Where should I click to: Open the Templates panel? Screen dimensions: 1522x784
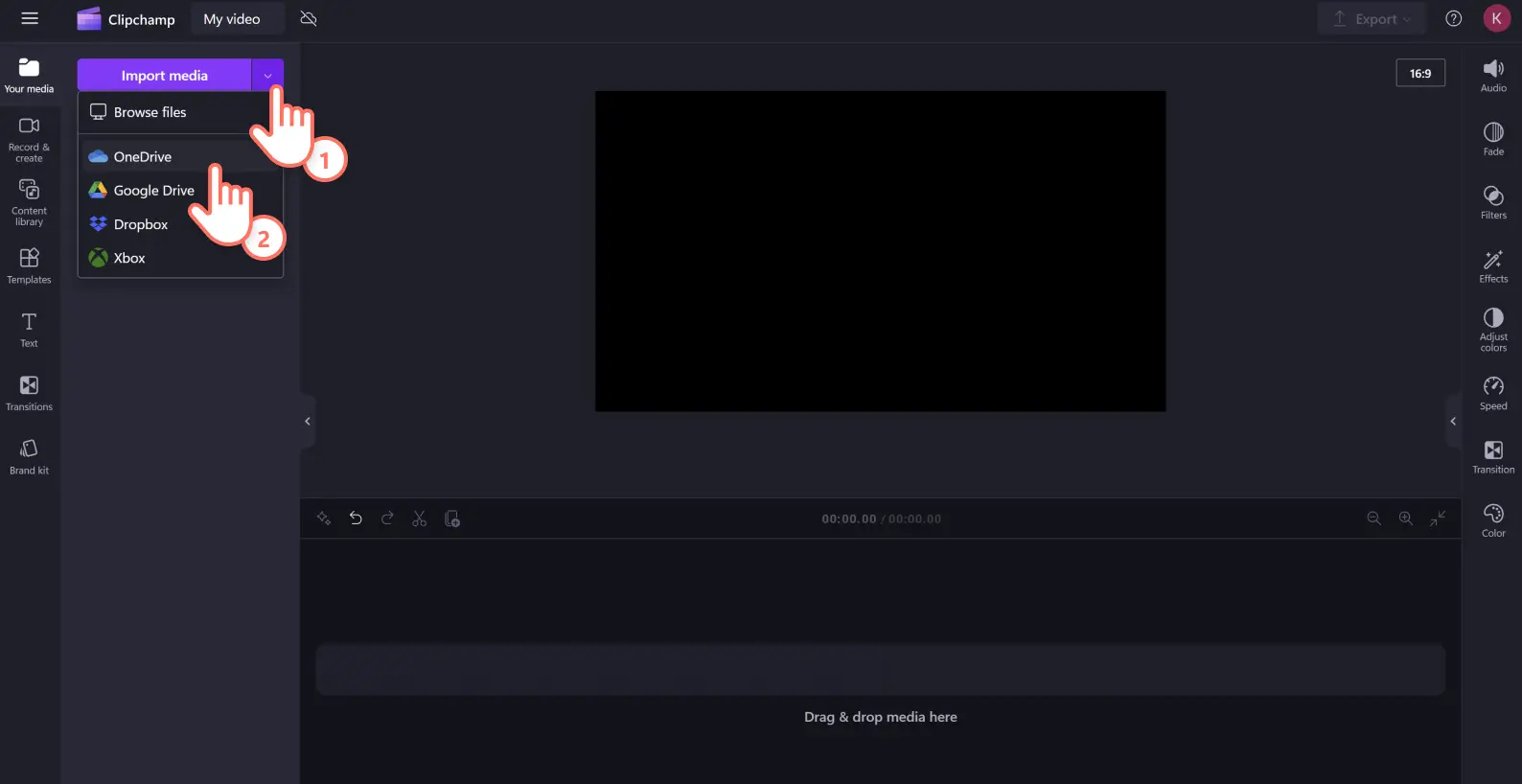29,266
